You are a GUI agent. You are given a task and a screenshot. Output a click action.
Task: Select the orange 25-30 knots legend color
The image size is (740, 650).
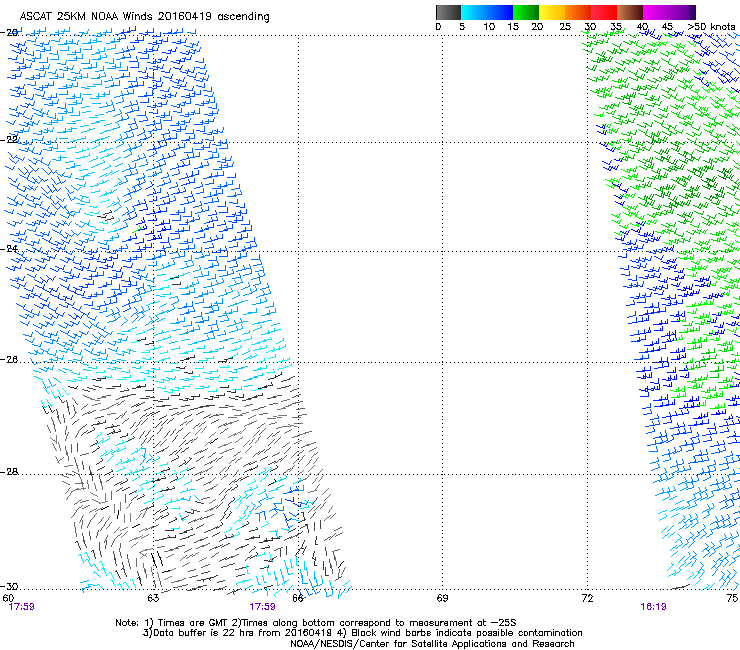tap(578, 12)
